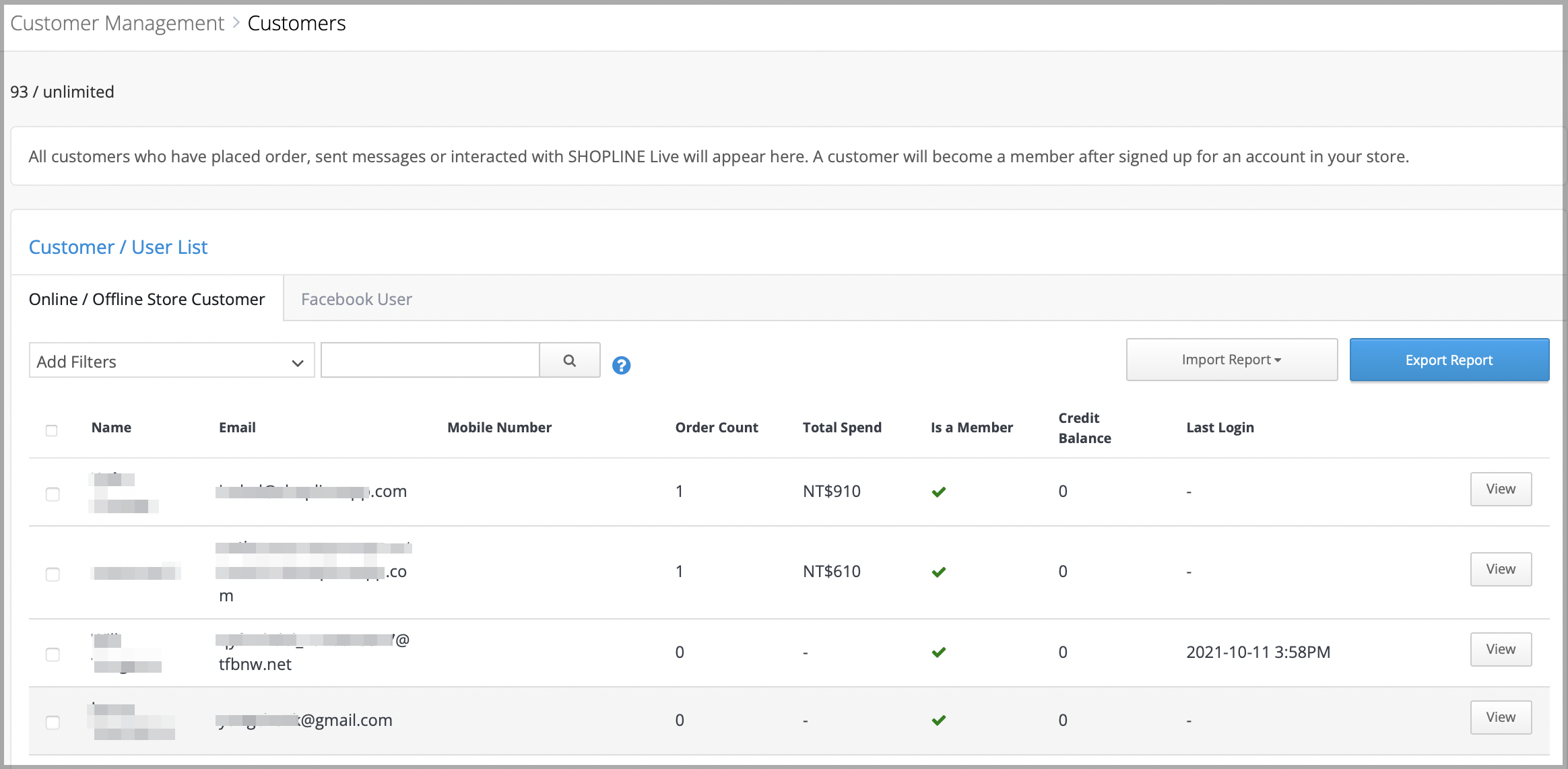The height and width of the screenshot is (769, 1568).
Task: Click the member checkmark in gmail.com row
Action: click(x=939, y=721)
